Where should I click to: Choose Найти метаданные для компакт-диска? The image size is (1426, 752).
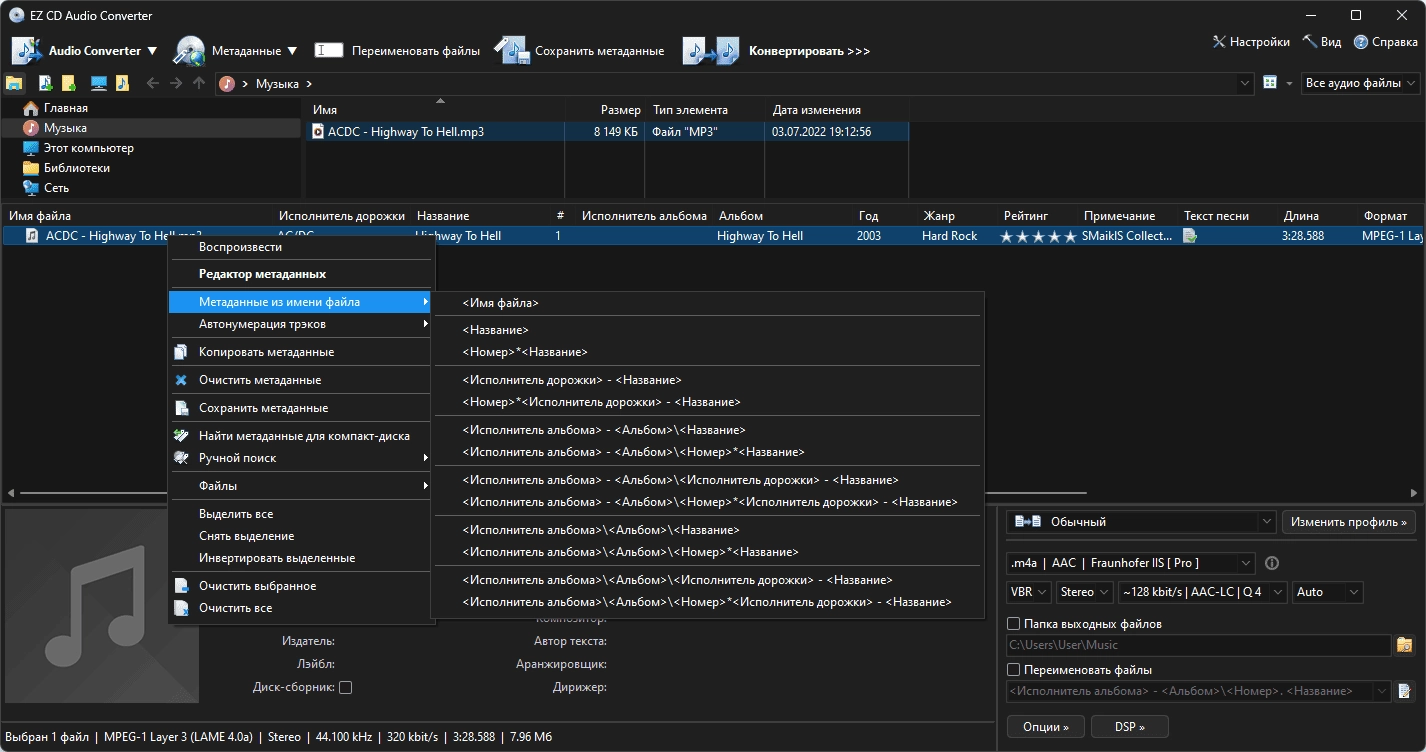click(x=301, y=436)
